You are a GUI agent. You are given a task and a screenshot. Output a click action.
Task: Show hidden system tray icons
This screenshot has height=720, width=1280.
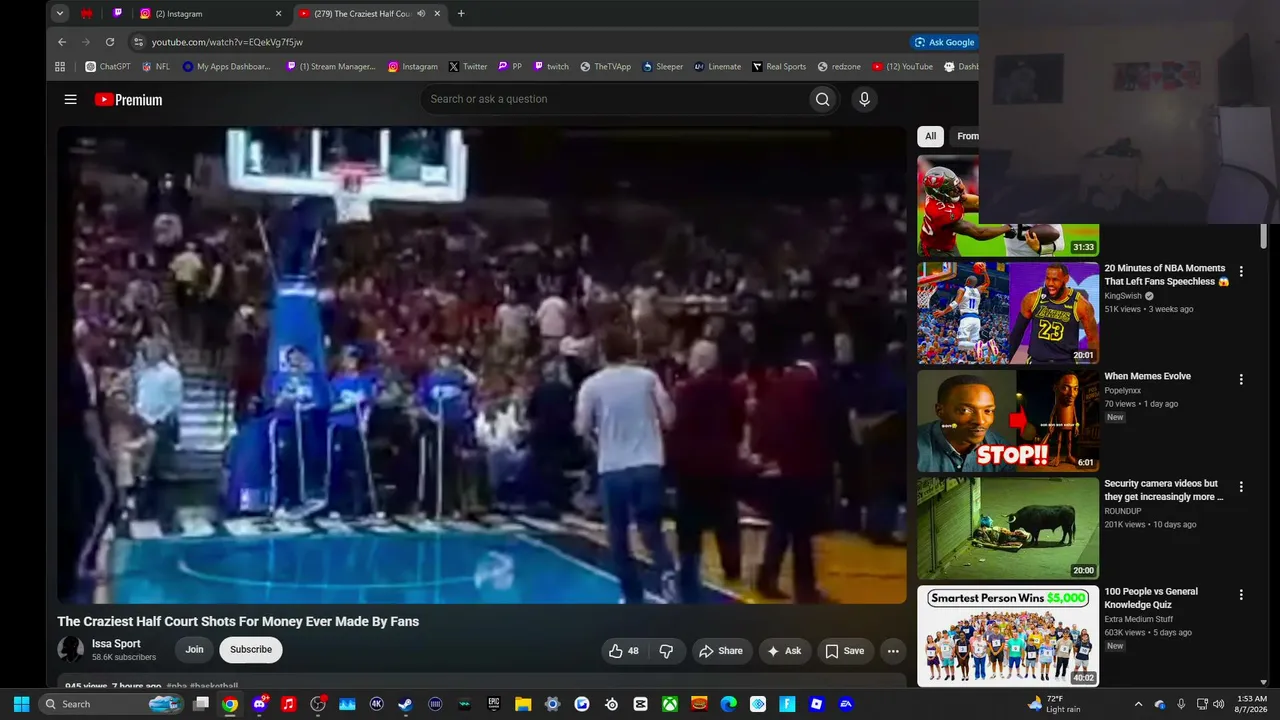pyautogui.click(x=1138, y=704)
